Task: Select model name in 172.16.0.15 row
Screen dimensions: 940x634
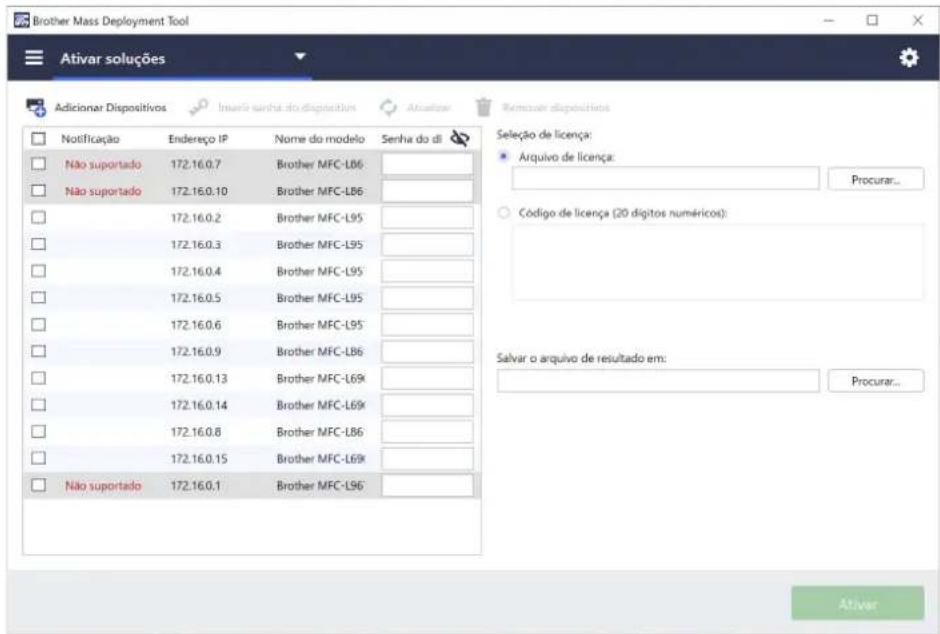Action: (x=321, y=458)
